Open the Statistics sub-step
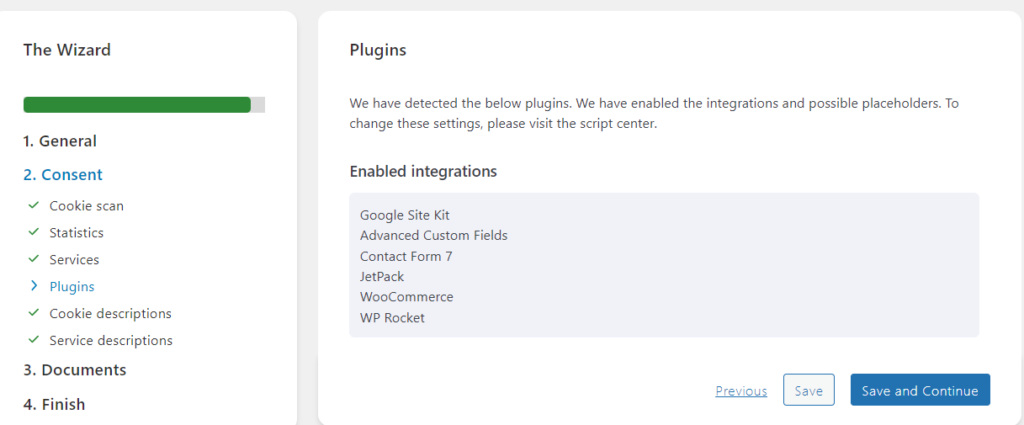Viewport: 1024px width, 425px height. click(x=76, y=233)
